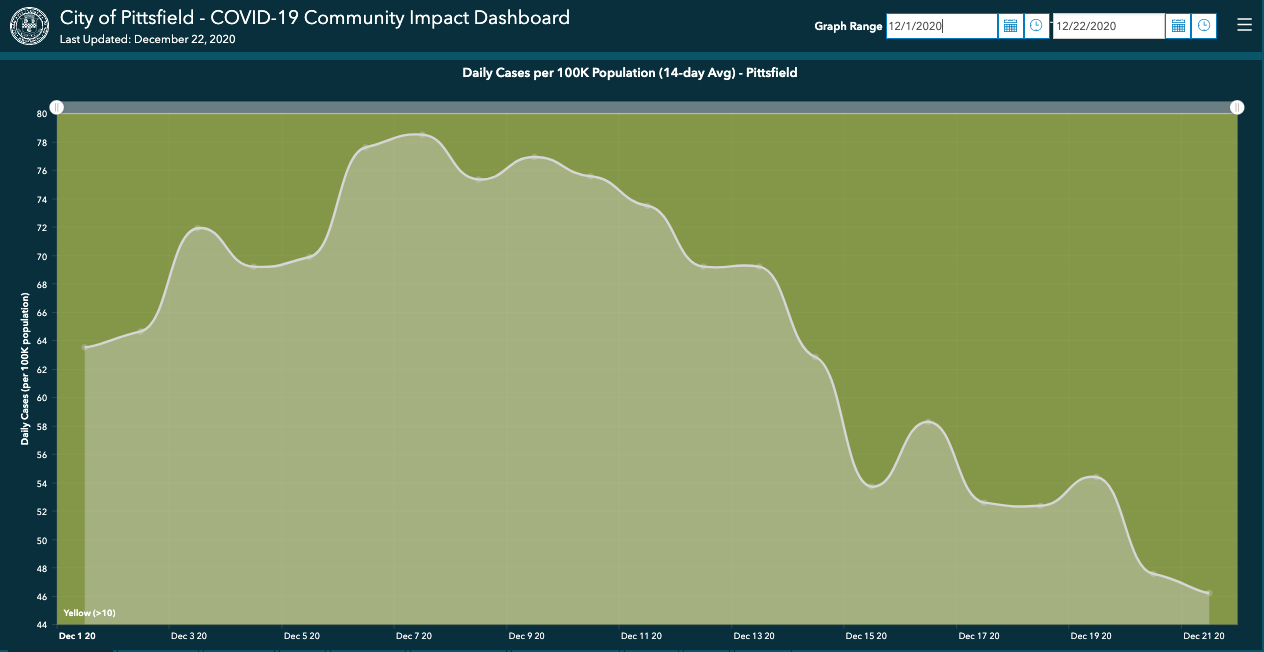Click the peak data point near Dec 7

[422, 135]
